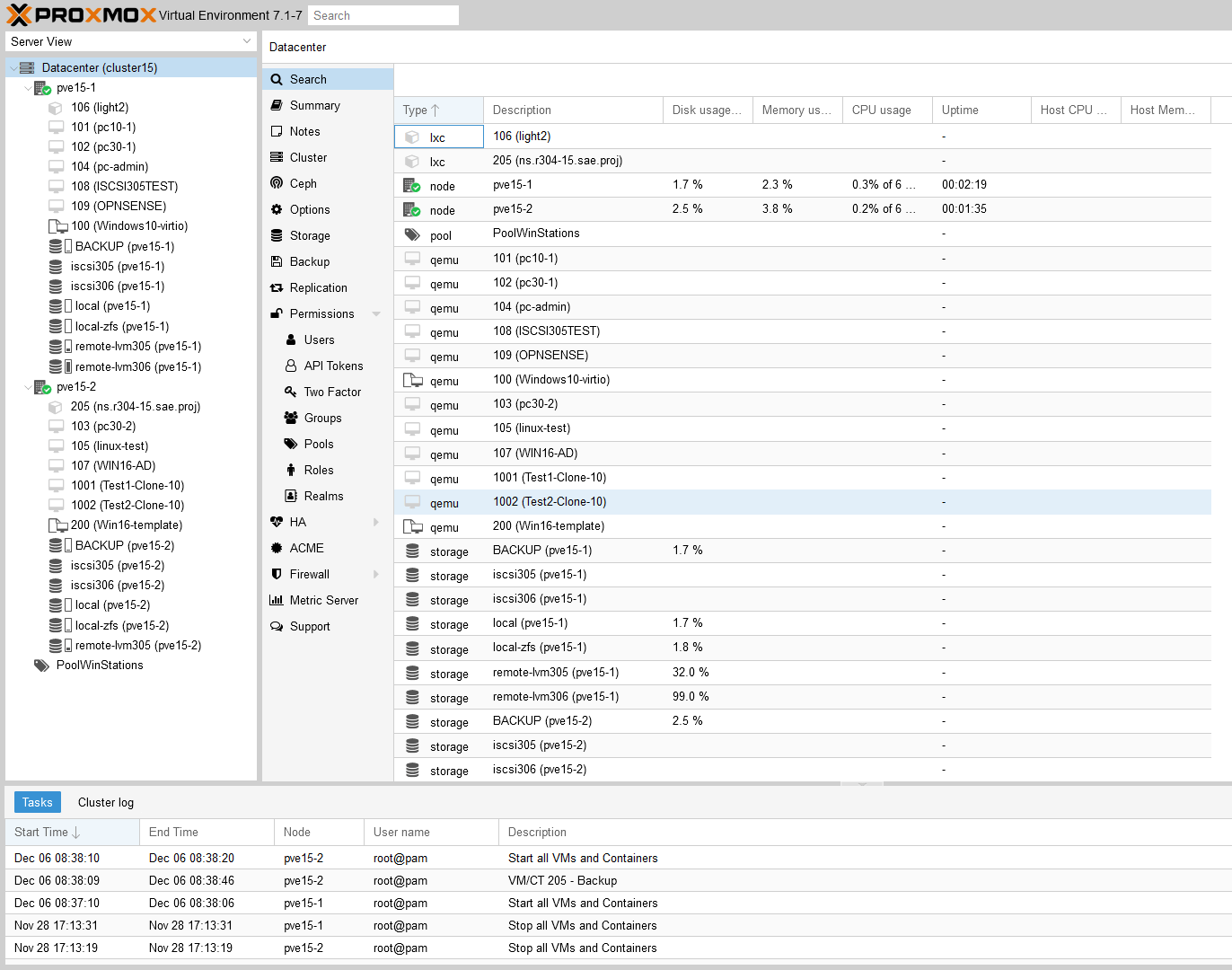Open the Metric Server menu item

pyautogui.click(x=328, y=600)
